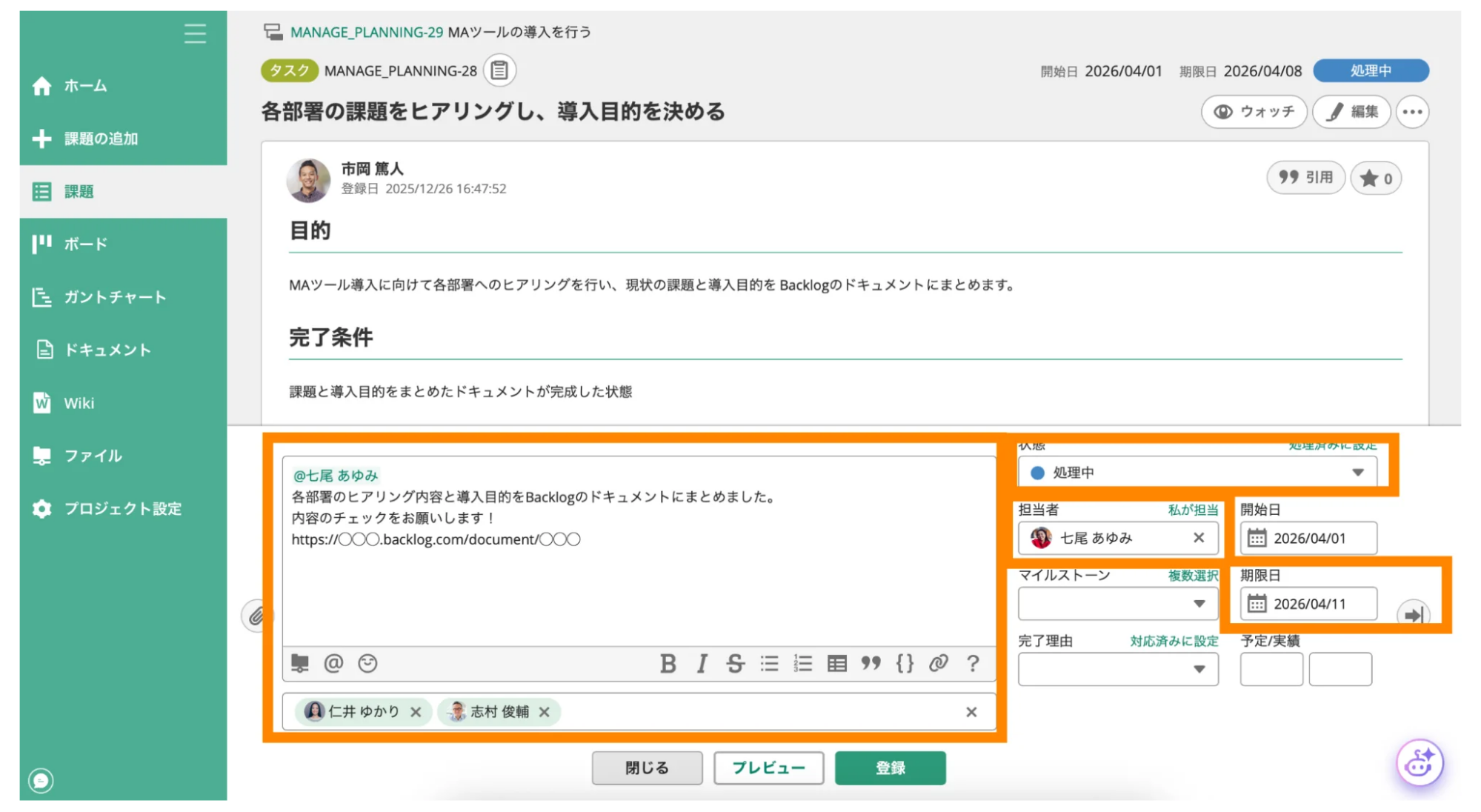The width and height of the screenshot is (1481, 812).
Task: Click the 編集 button
Action: [x=1351, y=112]
